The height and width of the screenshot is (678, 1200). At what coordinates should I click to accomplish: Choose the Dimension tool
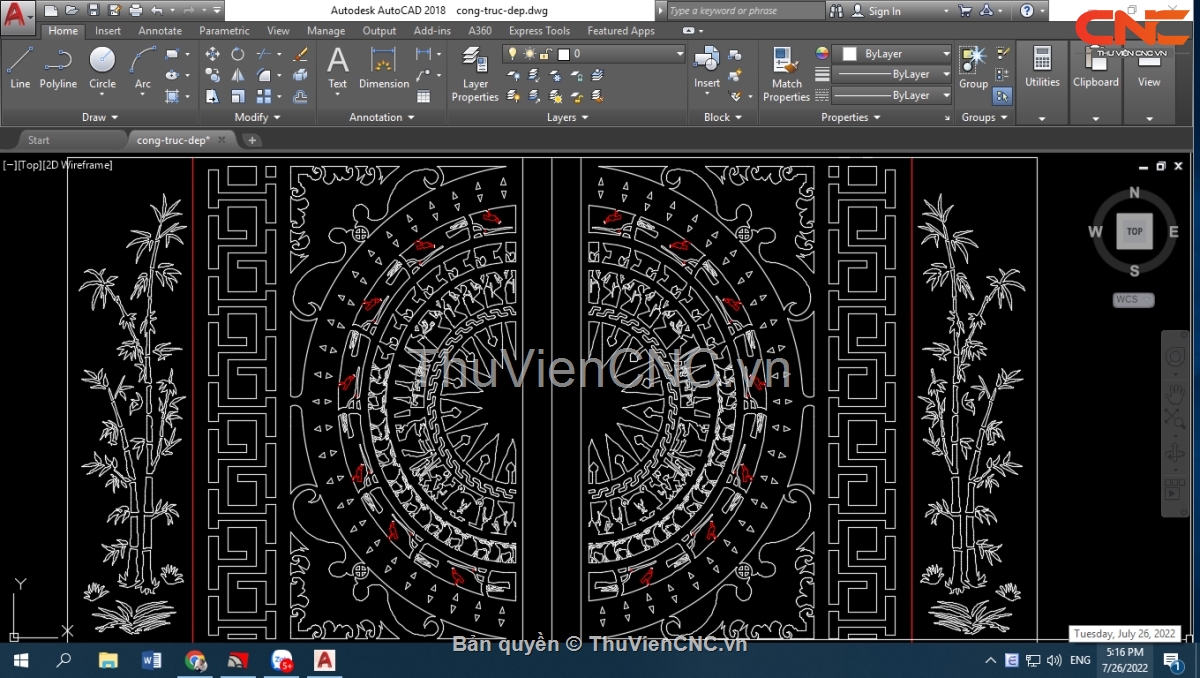coord(384,67)
